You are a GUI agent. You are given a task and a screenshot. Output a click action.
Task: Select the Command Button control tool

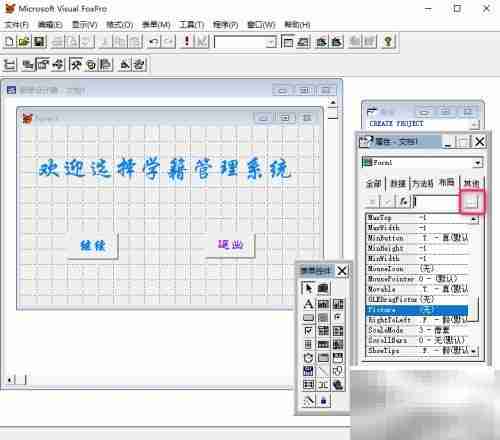click(308, 317)
